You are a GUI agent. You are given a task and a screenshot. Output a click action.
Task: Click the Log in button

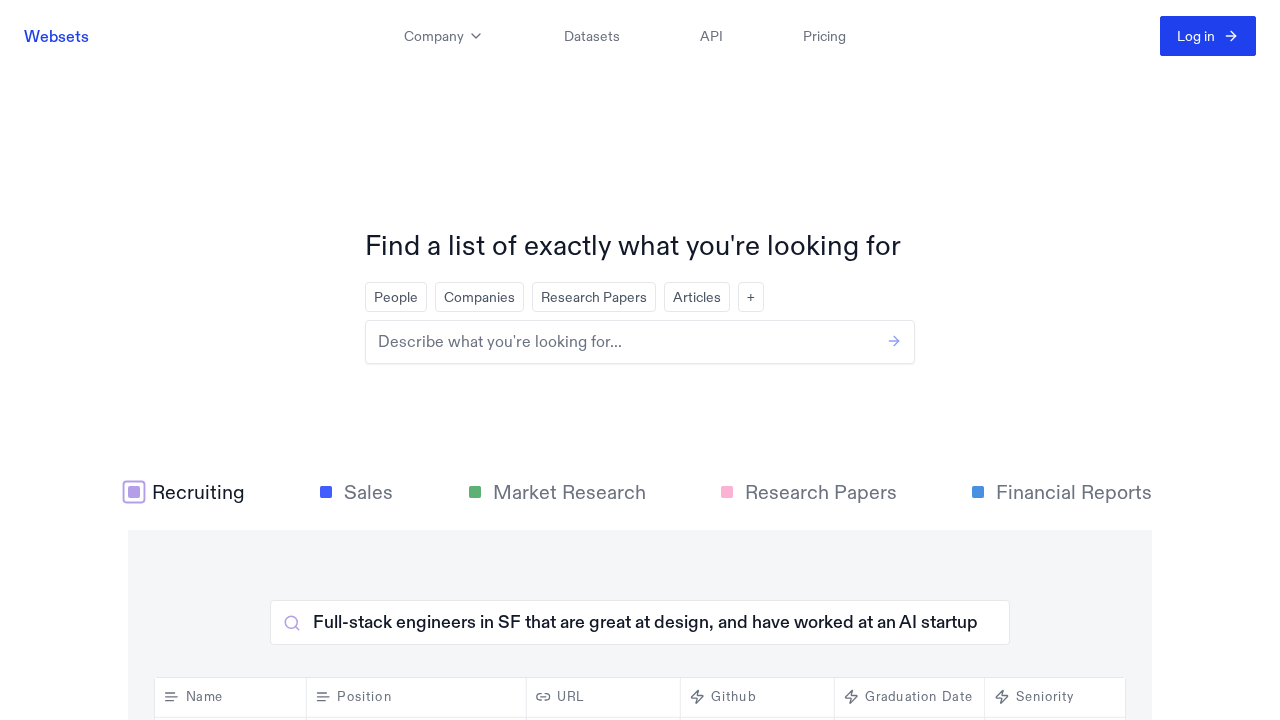tap(1208, 36)
